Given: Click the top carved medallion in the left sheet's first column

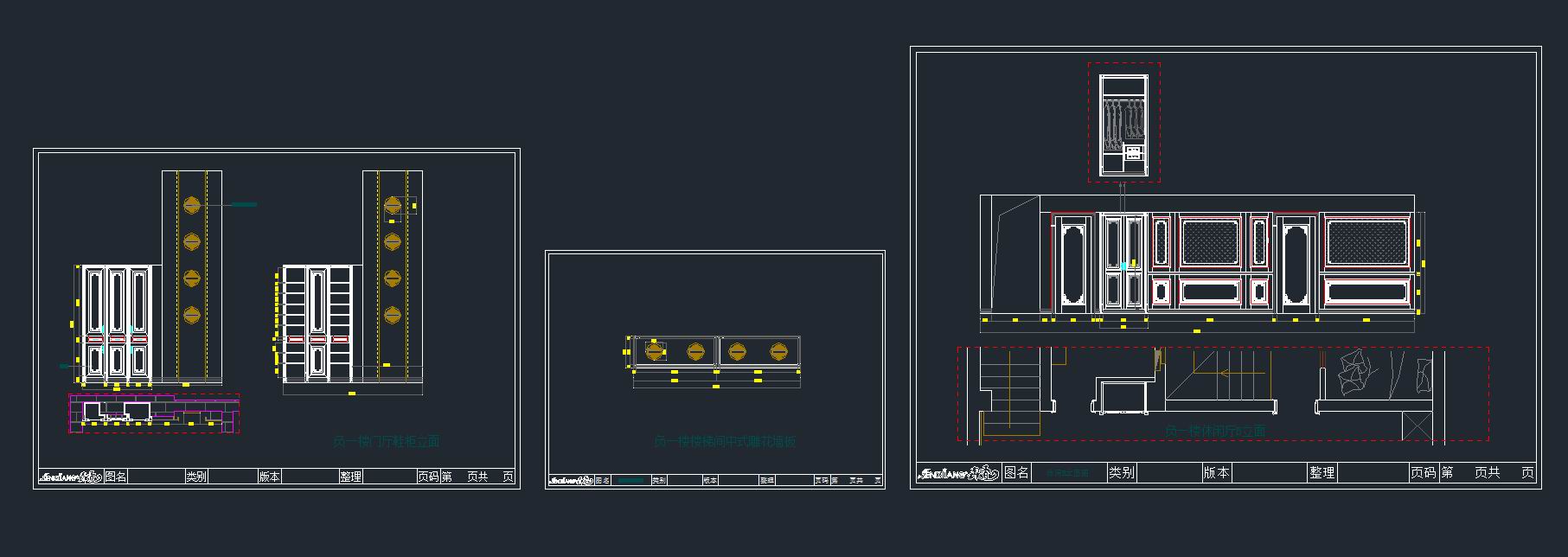Looking at the screenshot, I should [192, 205].
